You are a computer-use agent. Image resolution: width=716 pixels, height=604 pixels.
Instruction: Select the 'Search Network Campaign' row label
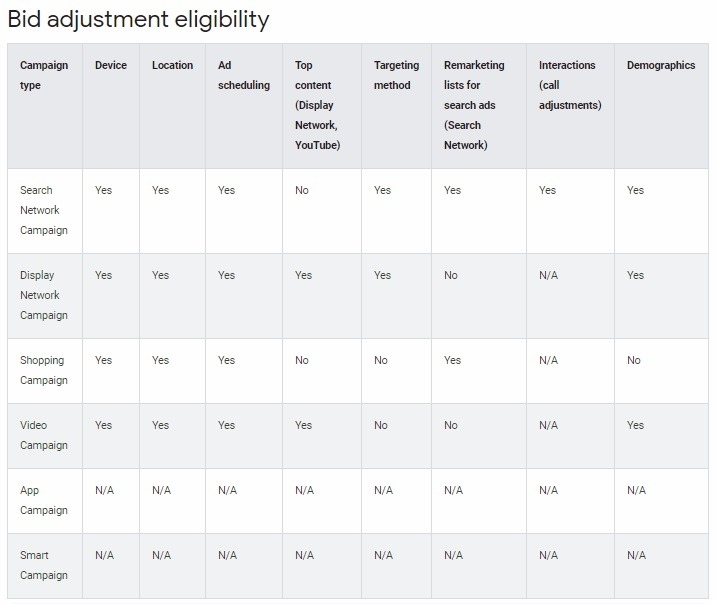(x=44, y=210)
